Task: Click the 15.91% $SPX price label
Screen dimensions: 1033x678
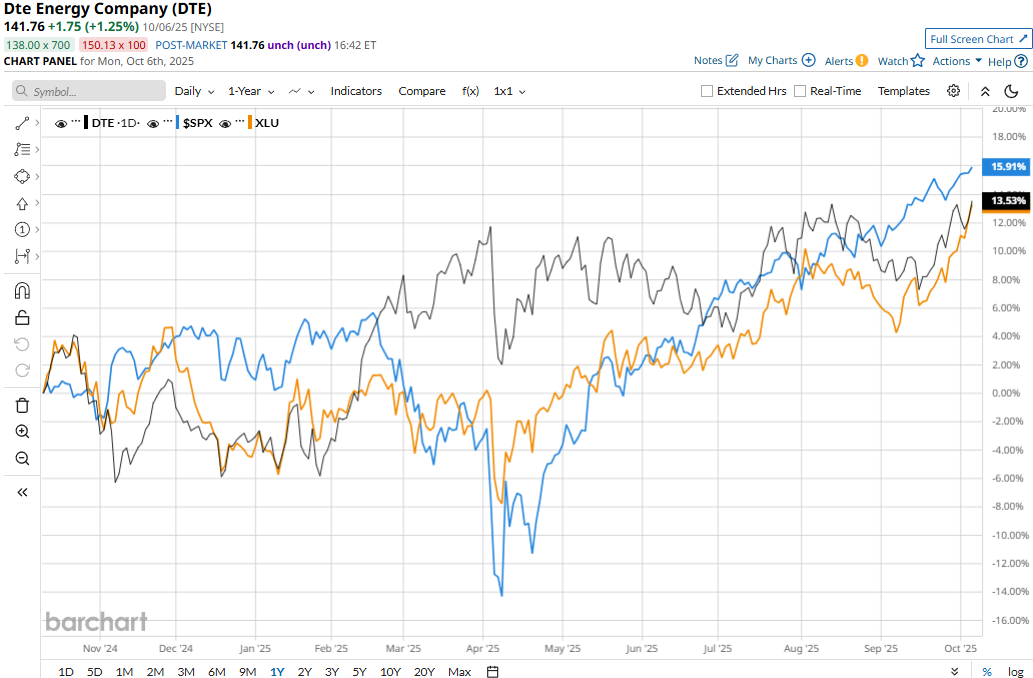Action: click(1005, 167)
